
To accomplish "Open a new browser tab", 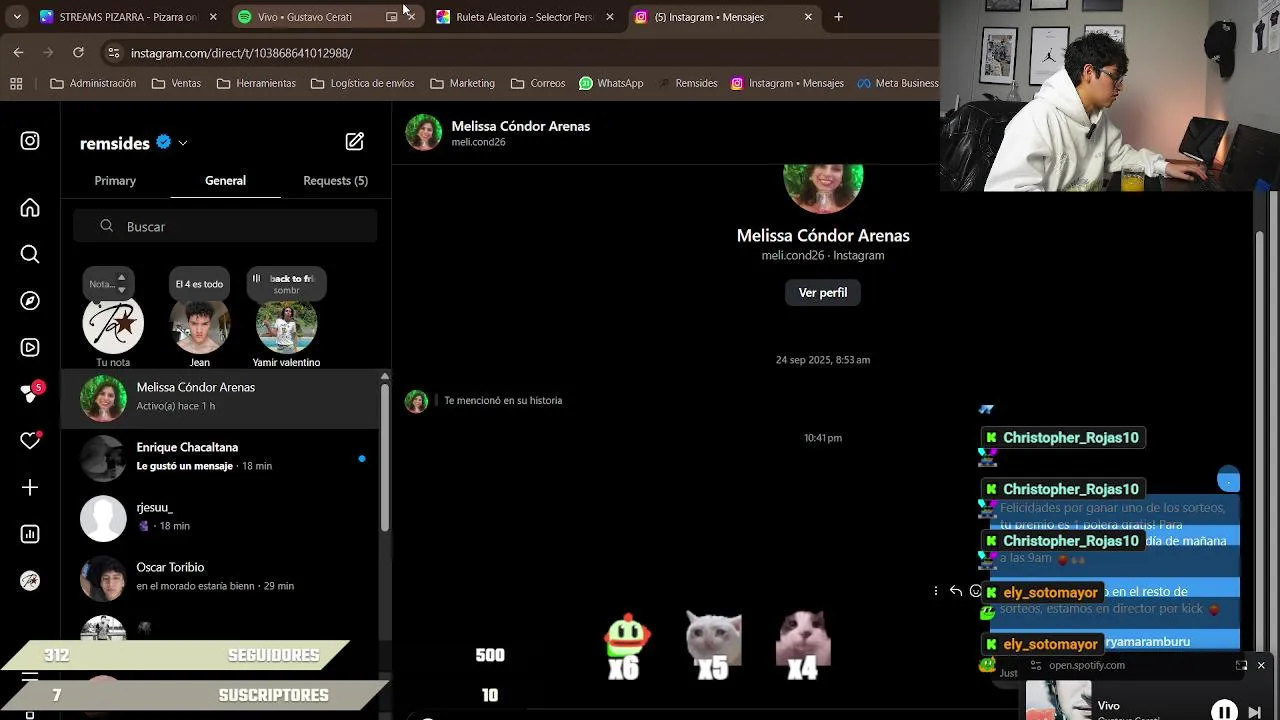I will click(x=839, y=17).
